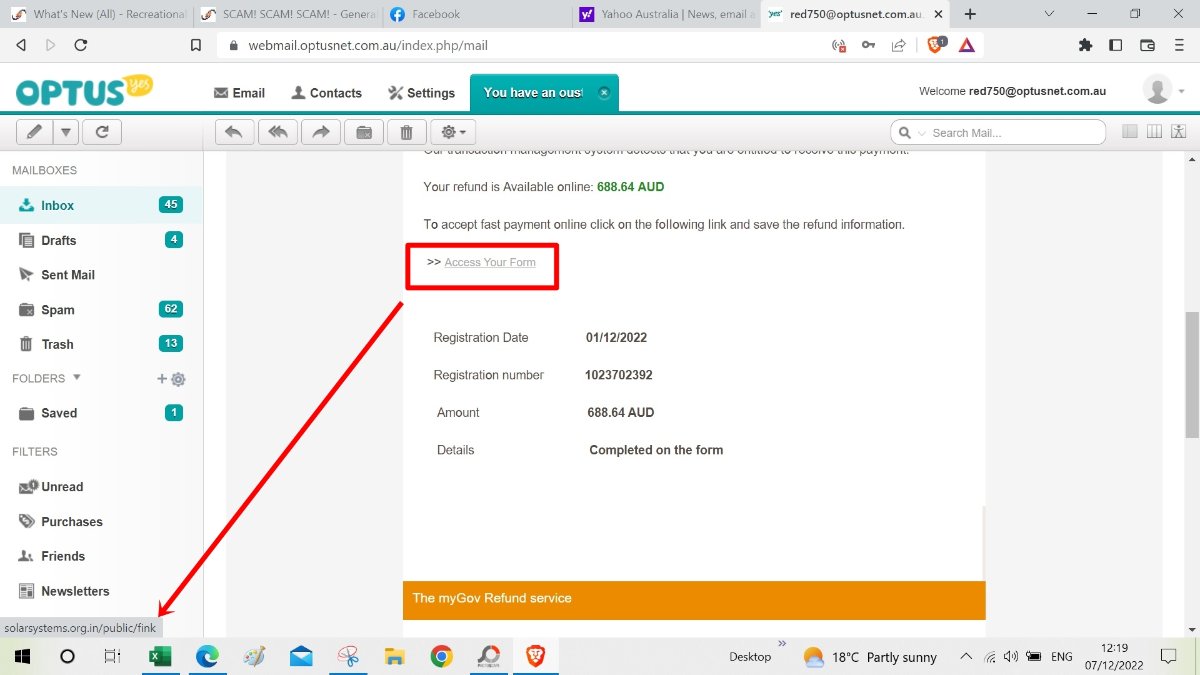Click the Optus yes logo
The width and height of the screenshot is (1200, 675).
(84, 91)
